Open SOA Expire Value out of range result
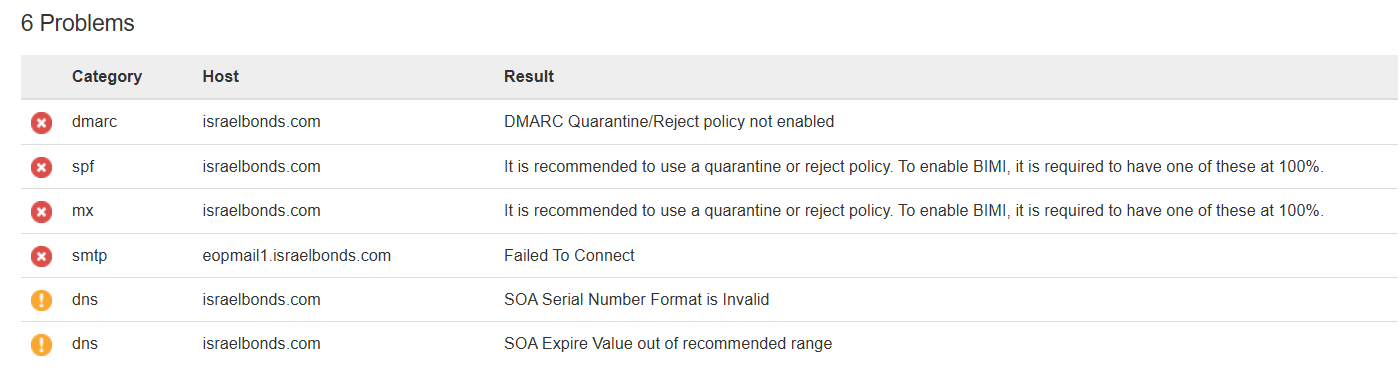Image resolution: width=1399 pixels, height=388 pixels. (668, 344)
